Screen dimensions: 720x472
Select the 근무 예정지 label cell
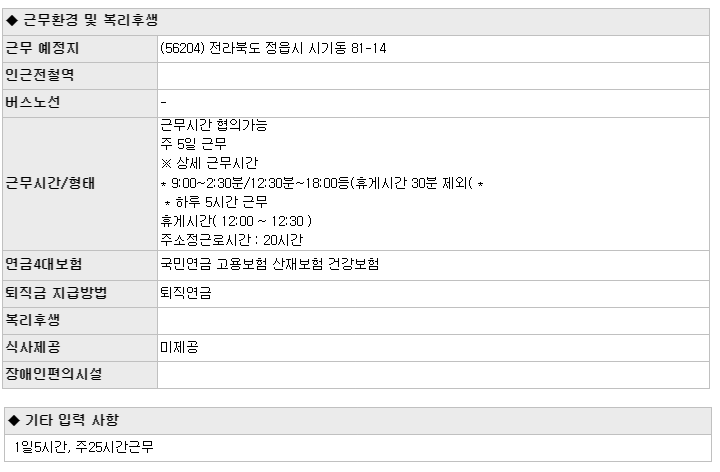coord(80,49)
